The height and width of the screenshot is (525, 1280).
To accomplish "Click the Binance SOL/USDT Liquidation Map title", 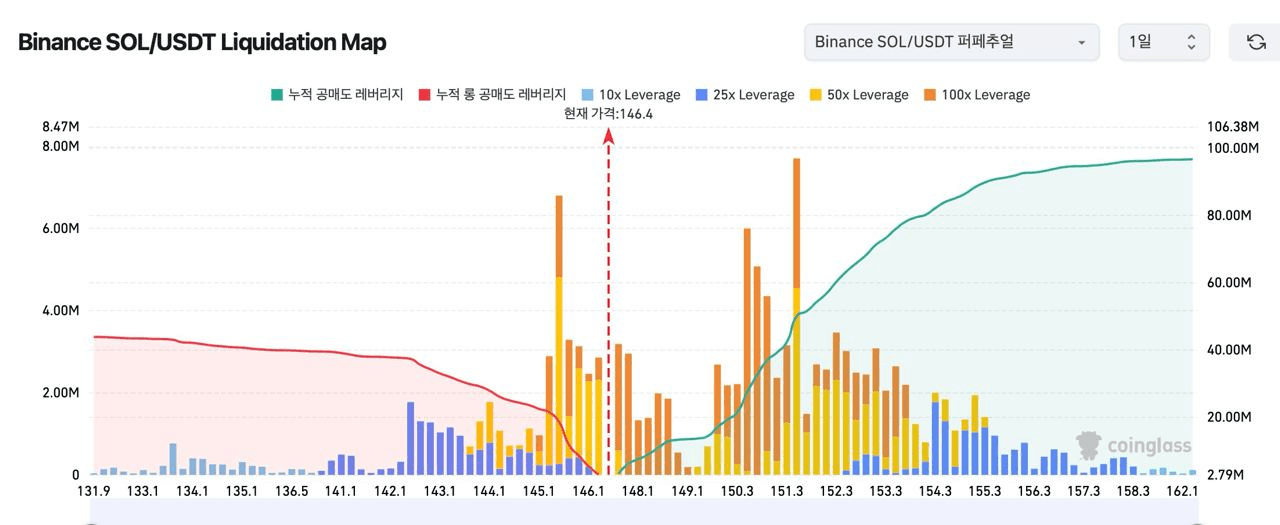I will coord(202,42).
